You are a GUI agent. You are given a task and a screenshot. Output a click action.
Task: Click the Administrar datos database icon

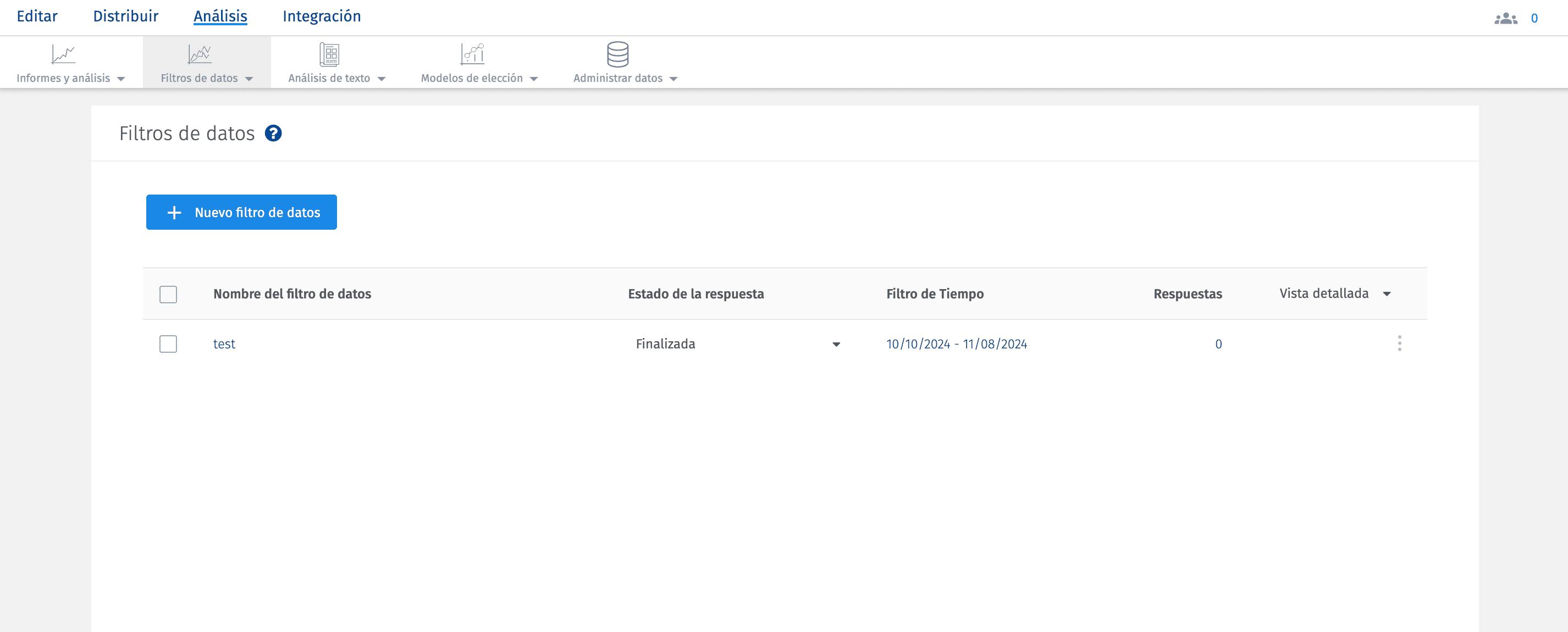point(617,55)
